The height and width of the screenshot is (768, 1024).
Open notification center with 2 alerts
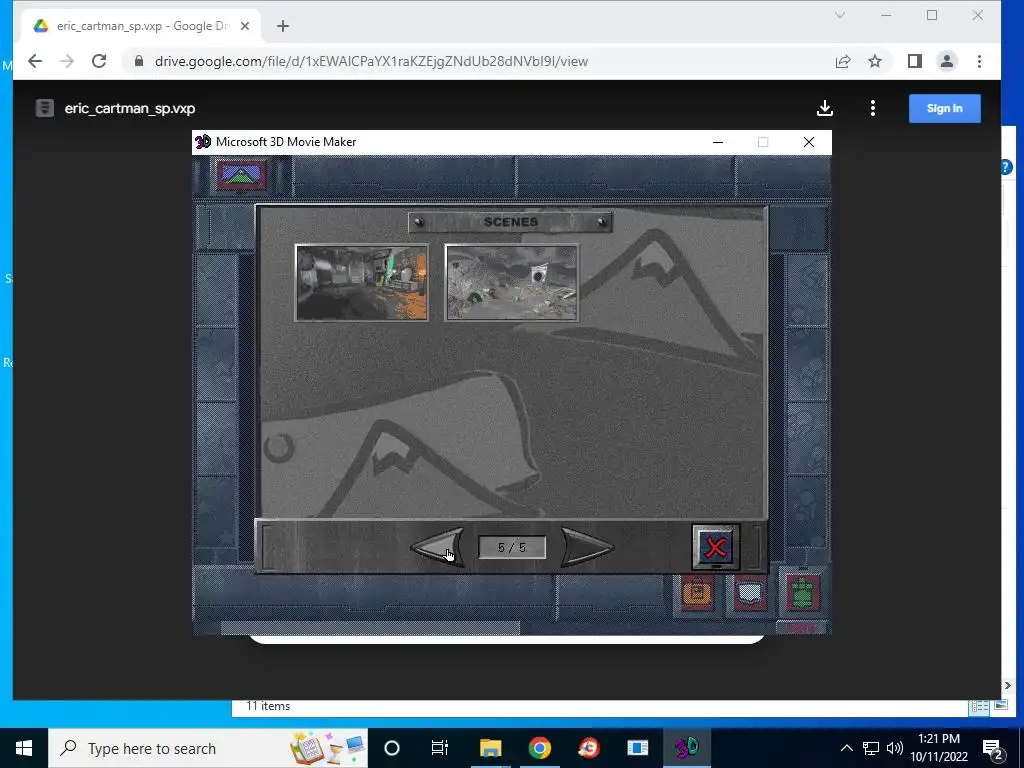pos(992,748)
